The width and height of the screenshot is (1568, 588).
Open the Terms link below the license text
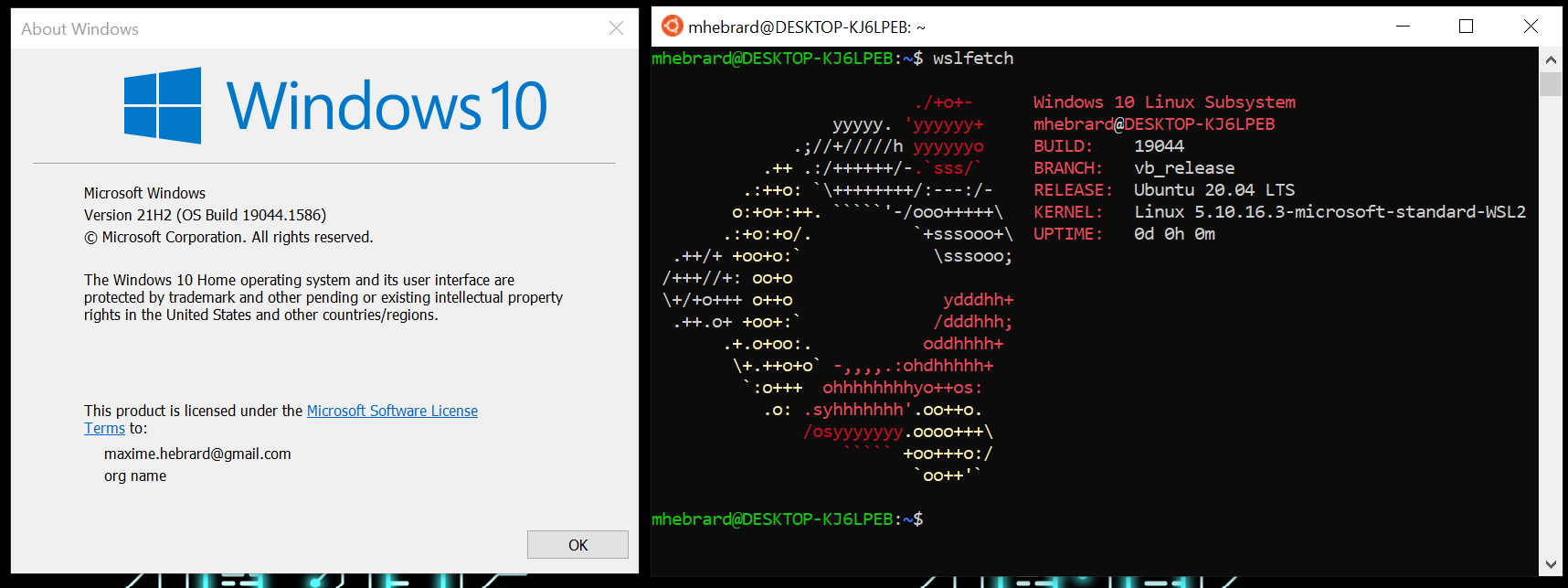104,428
